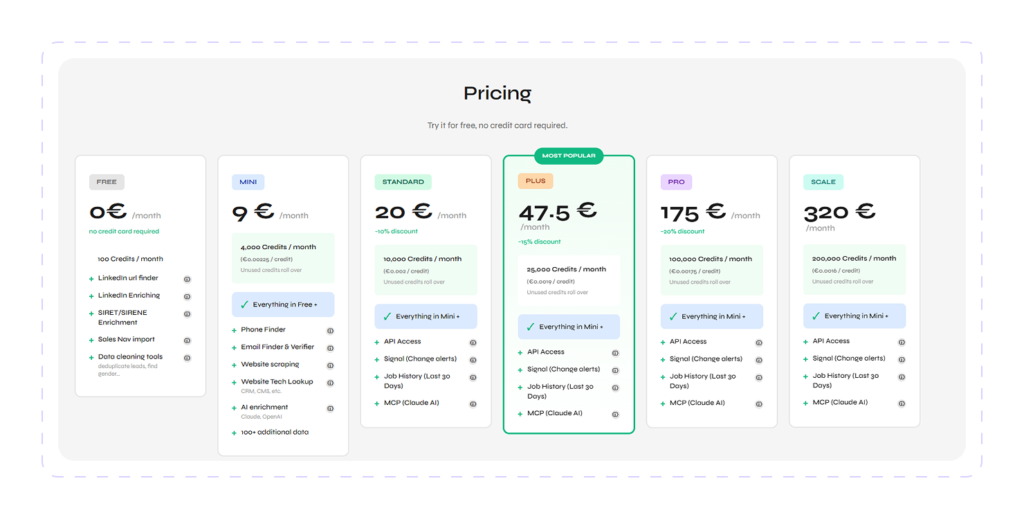Click info icon beside Sales Nav import
1024x519 pixels.
point(187,340)
